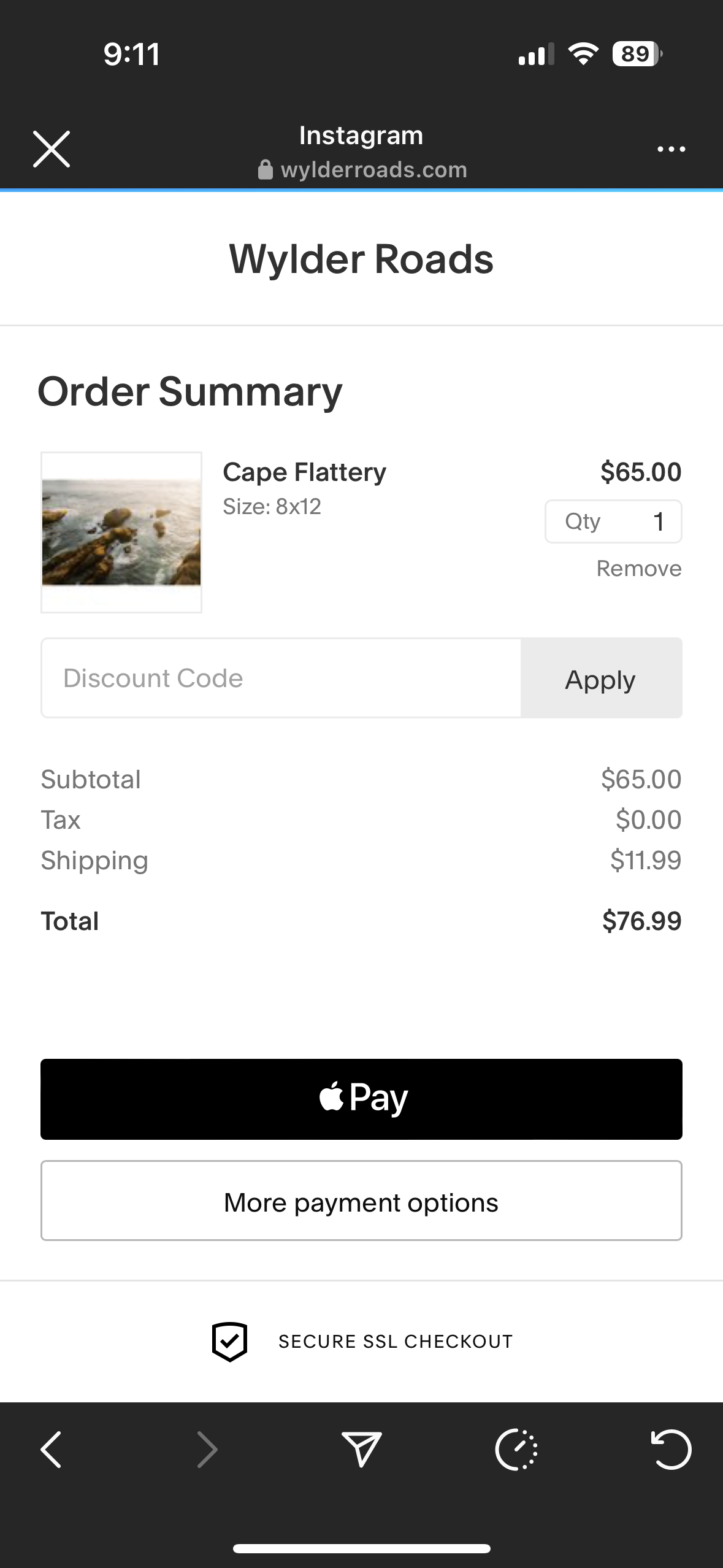Viewport: 723px width, 1568px height.
Task: Choose More payment options
Action: tap(361, 1201)
